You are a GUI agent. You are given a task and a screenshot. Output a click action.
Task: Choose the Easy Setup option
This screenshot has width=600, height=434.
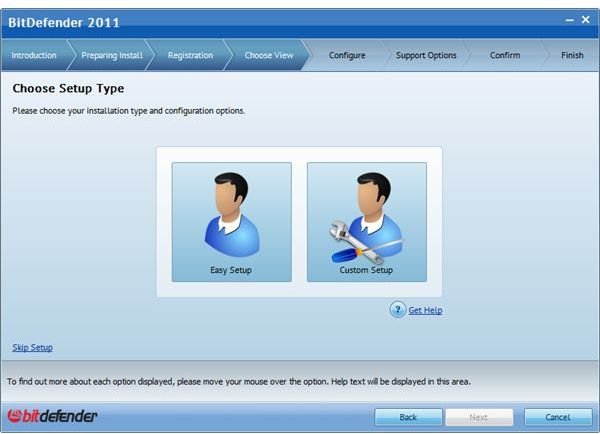point(232,222)
